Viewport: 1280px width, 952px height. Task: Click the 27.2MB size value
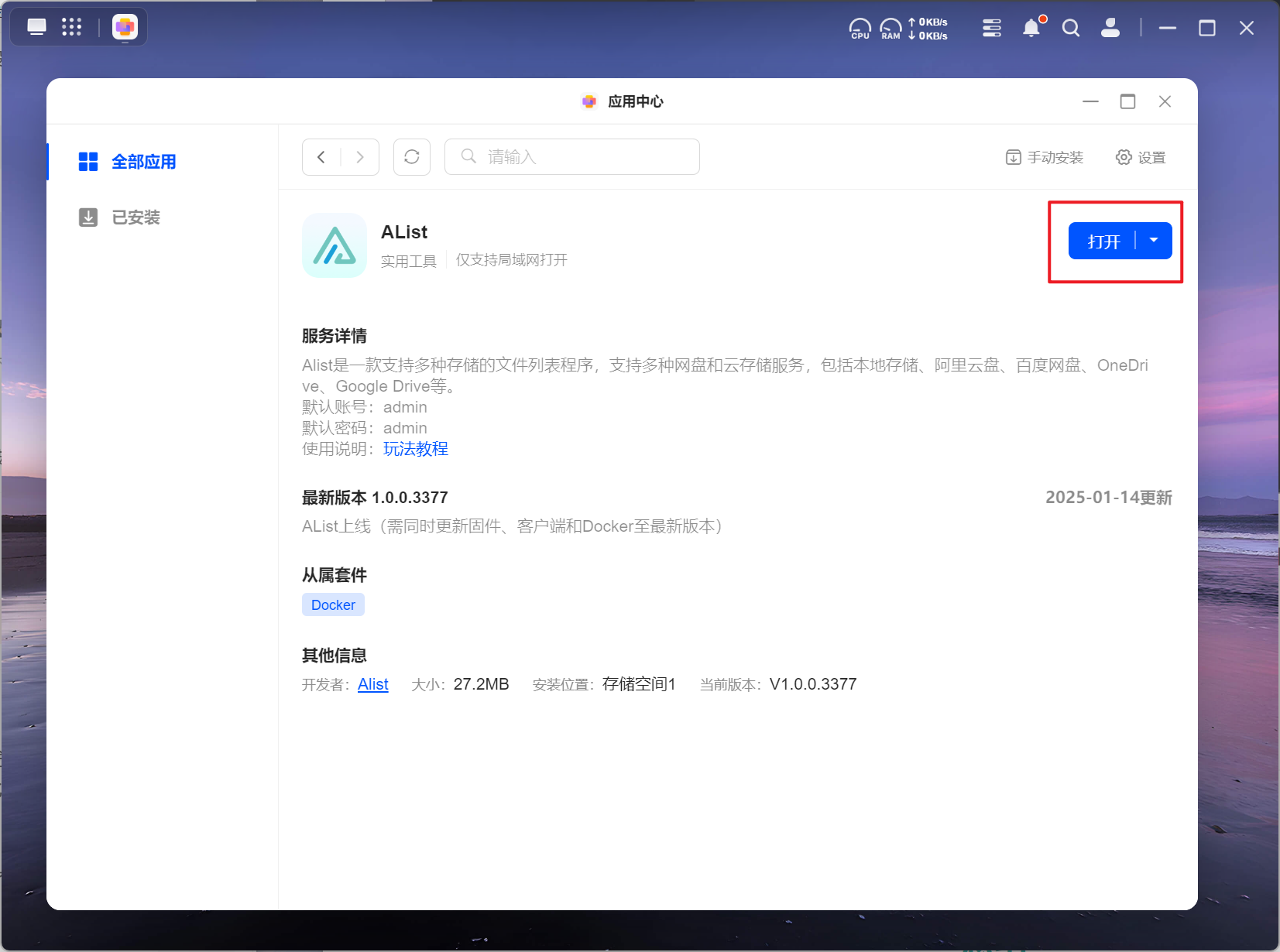click(x=482, y=684)
